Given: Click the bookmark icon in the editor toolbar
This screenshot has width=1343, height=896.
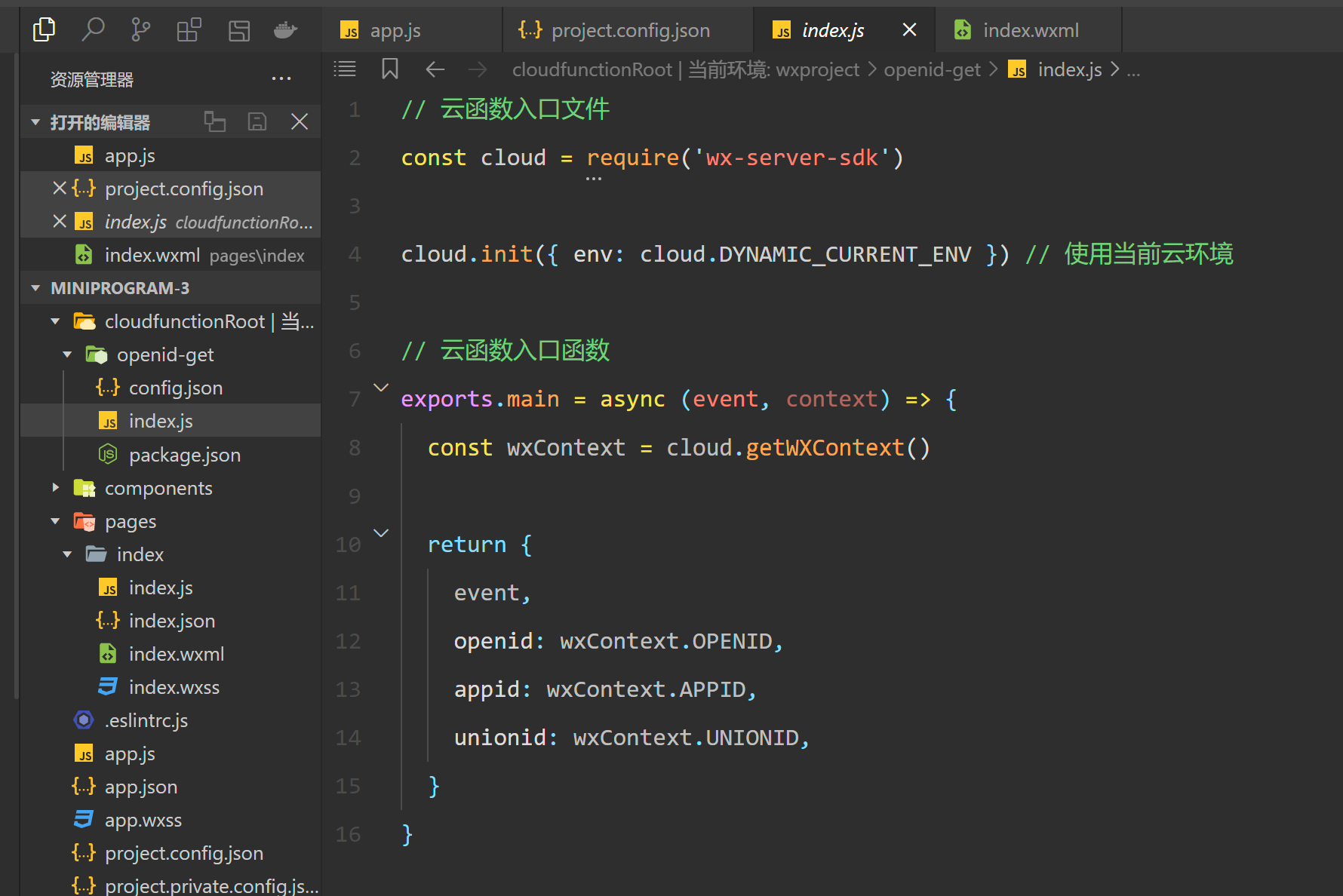Looking at the screenshot, I should tap(389, 69).
